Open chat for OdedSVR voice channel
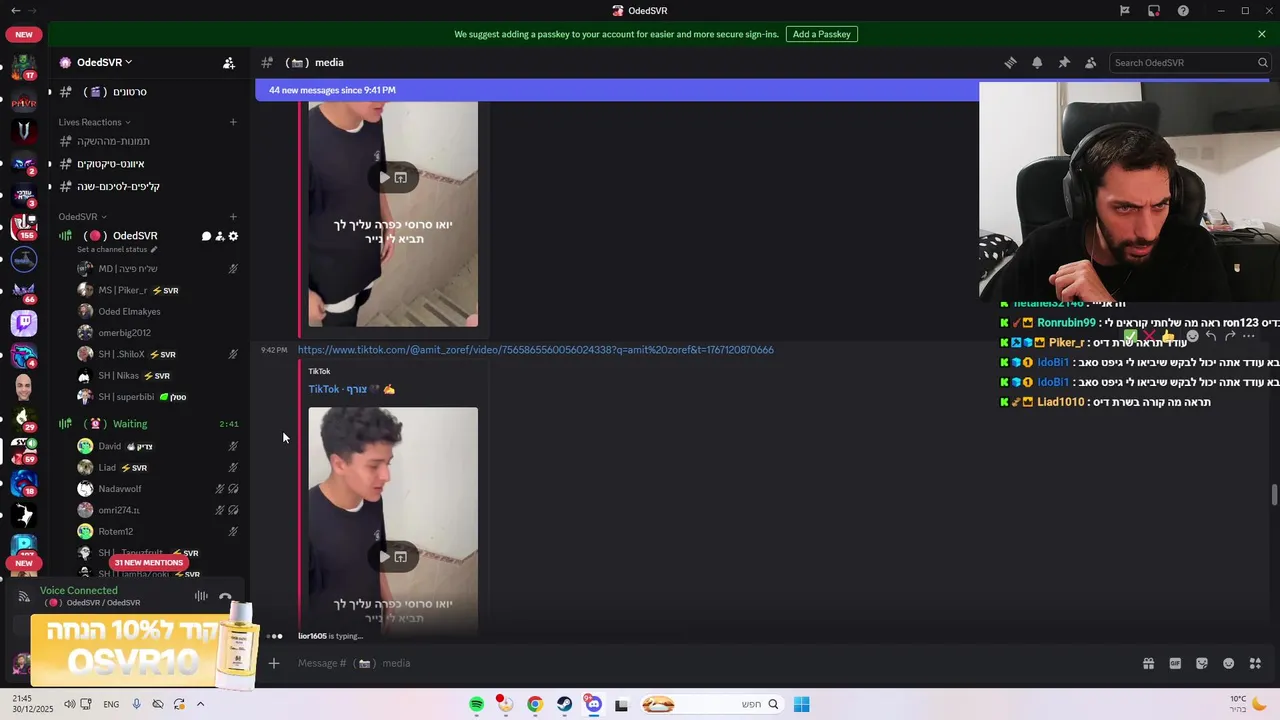Viewport: 1280px width, 720px height. tap(207, 236)
